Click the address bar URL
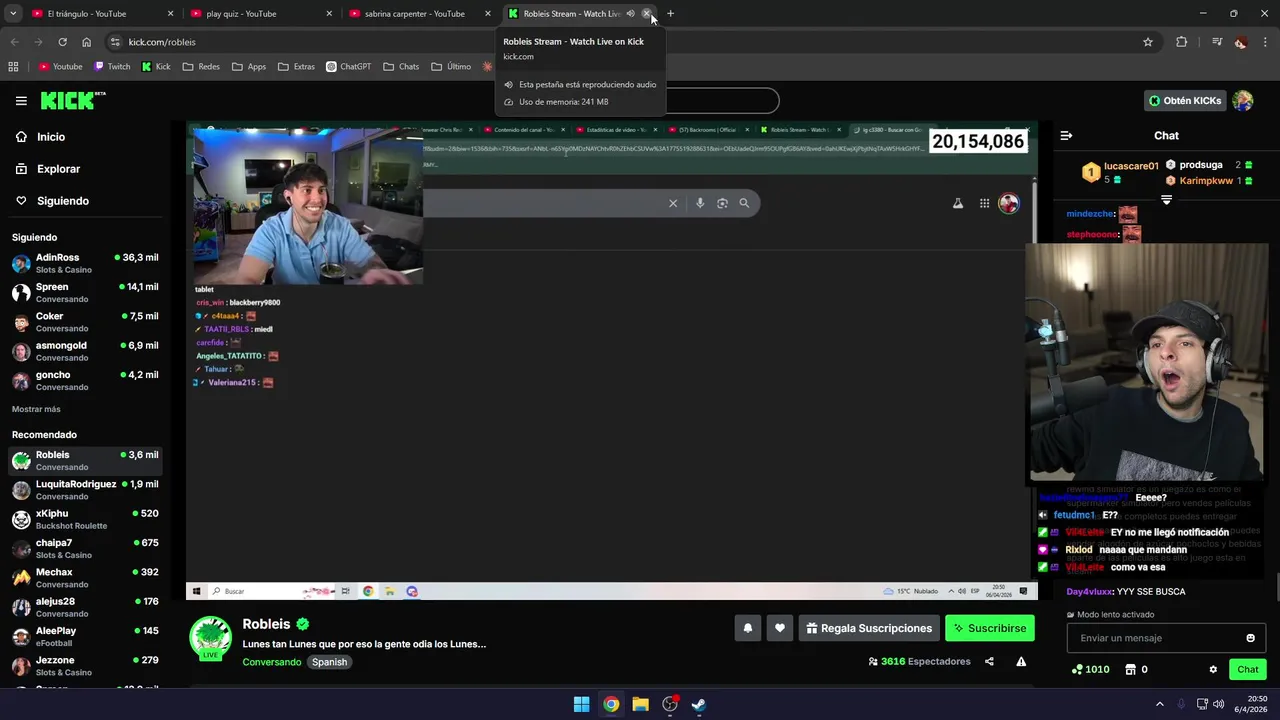The width and height of the screenshot is (1280, 720). click(x=162, y=42)
